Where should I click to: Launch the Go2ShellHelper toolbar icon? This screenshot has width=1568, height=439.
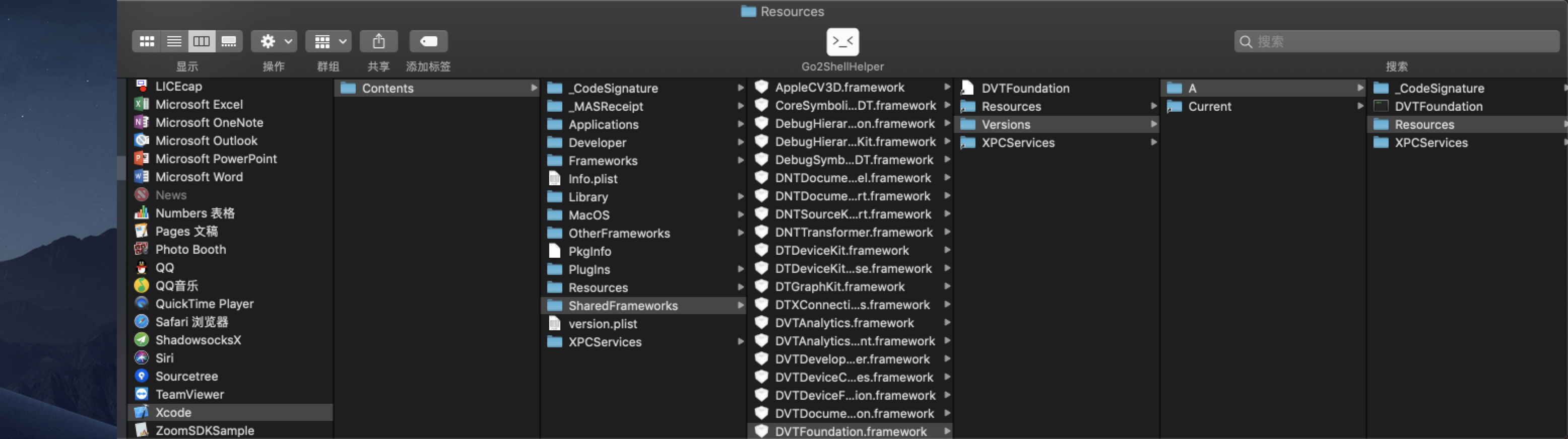tap(842, 42)
